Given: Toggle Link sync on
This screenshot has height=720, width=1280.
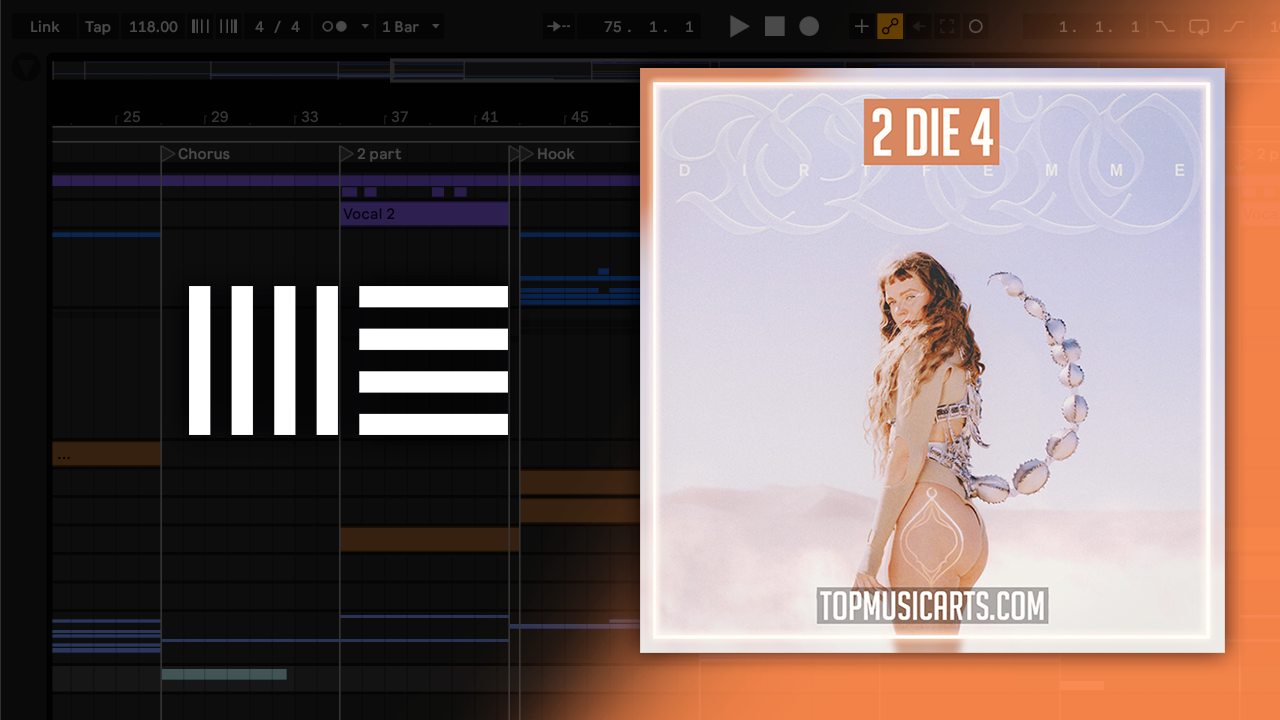Looking at the screenshot, I should [44, 26].
